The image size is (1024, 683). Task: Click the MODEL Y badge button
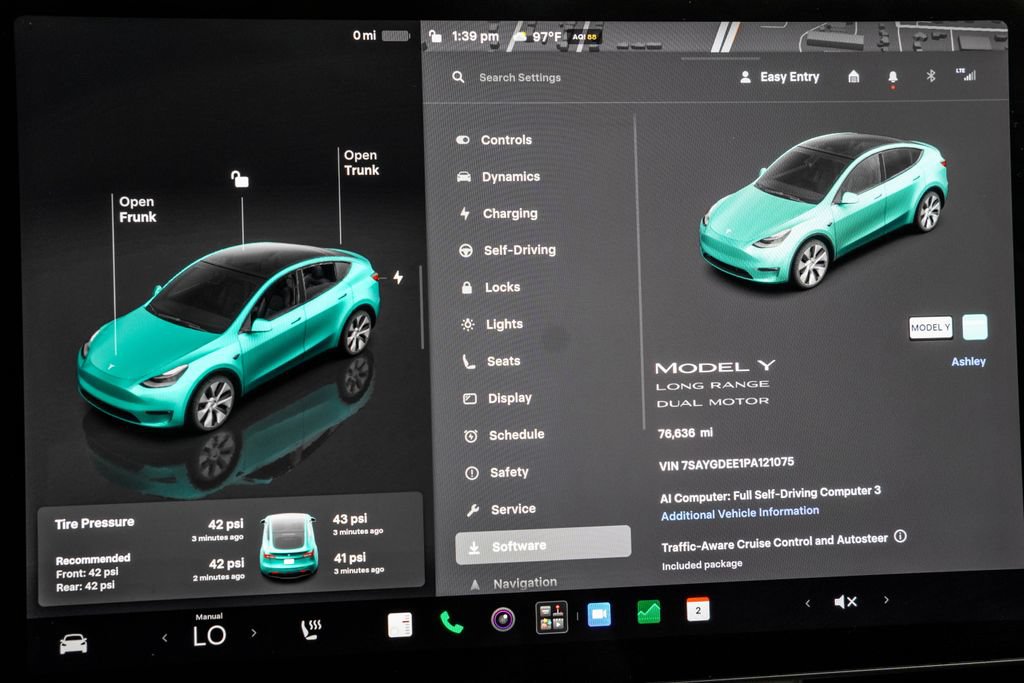[931, 327]
